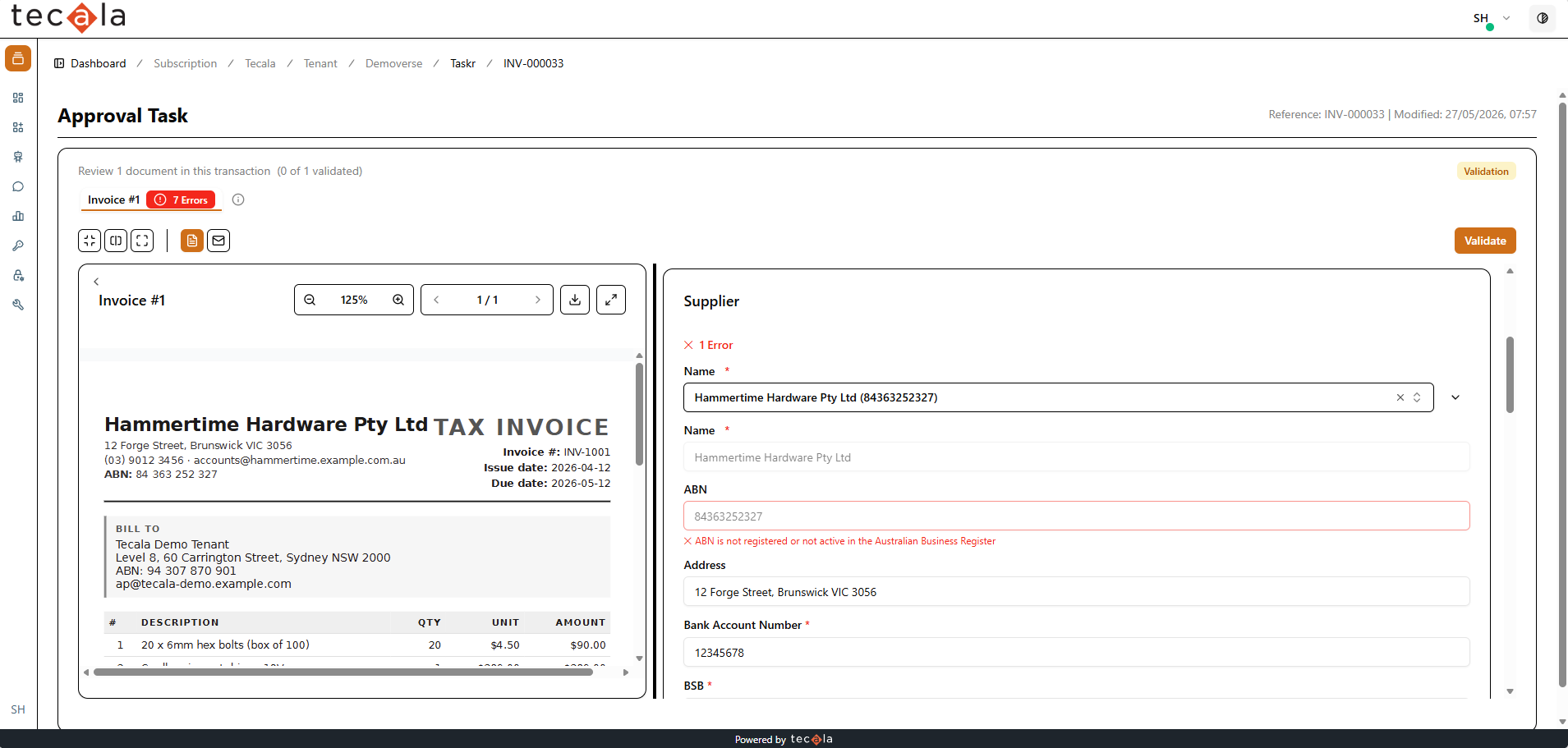This screenshot has width=1568, height=748.
Task: Click the Reference: INV-000033 header text
Action: pyautogui.click(x=1327, y=114)
